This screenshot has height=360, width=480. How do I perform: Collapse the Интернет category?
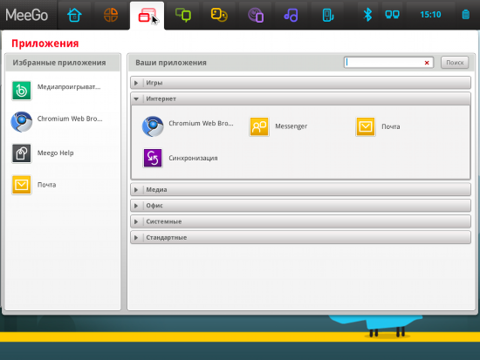coord(300,99)
